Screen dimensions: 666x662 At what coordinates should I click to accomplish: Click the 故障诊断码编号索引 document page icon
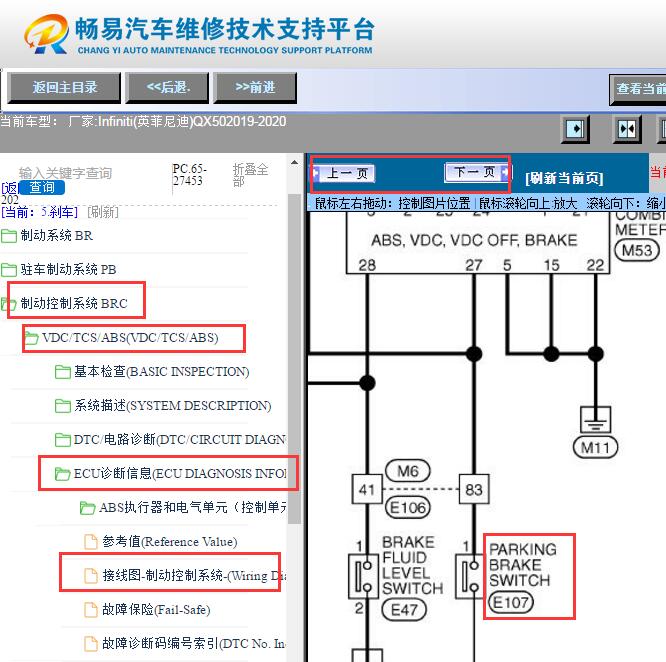[90, 644]
